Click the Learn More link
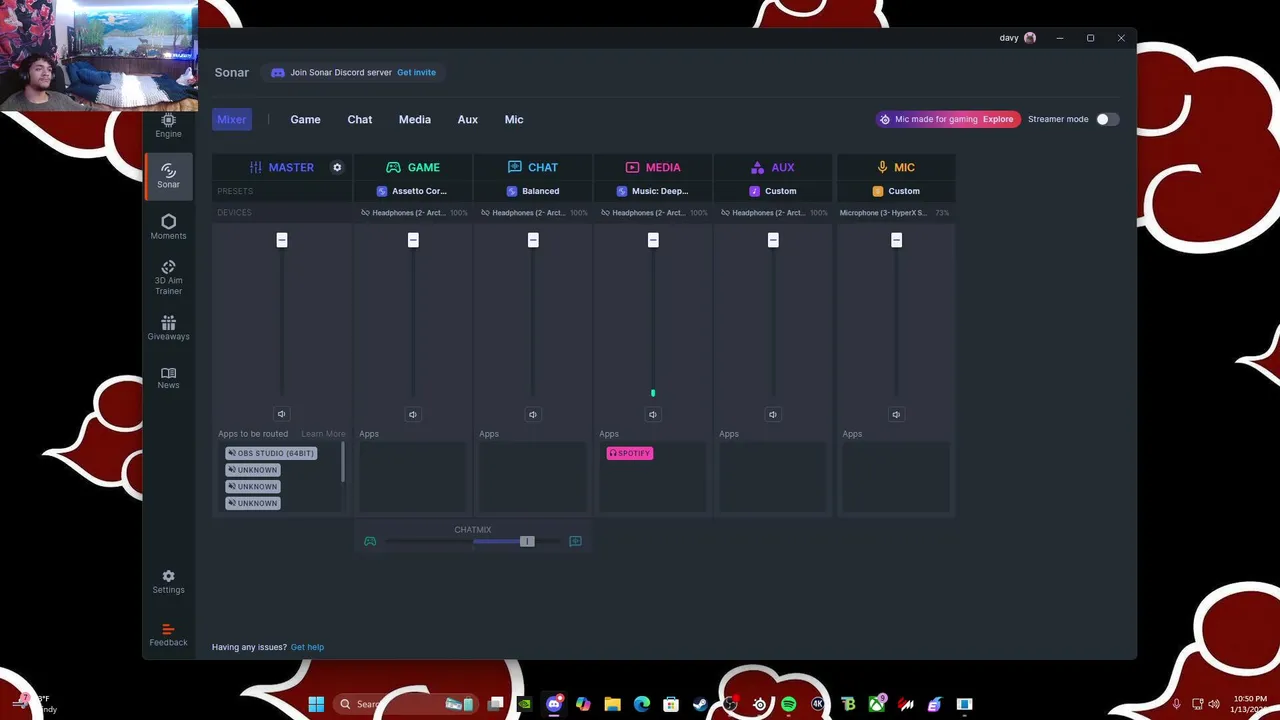1280x720 pixels. click(323, 434)
